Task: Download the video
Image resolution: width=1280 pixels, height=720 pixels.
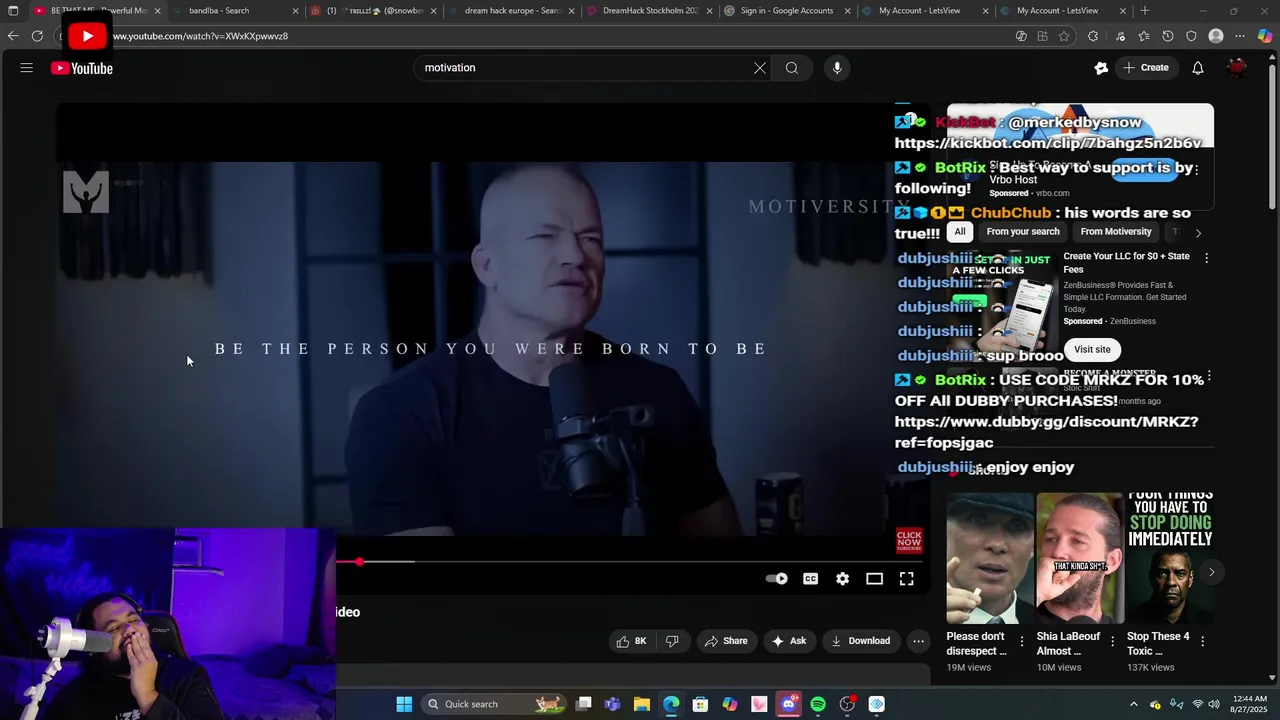Action: pos(861,641)
